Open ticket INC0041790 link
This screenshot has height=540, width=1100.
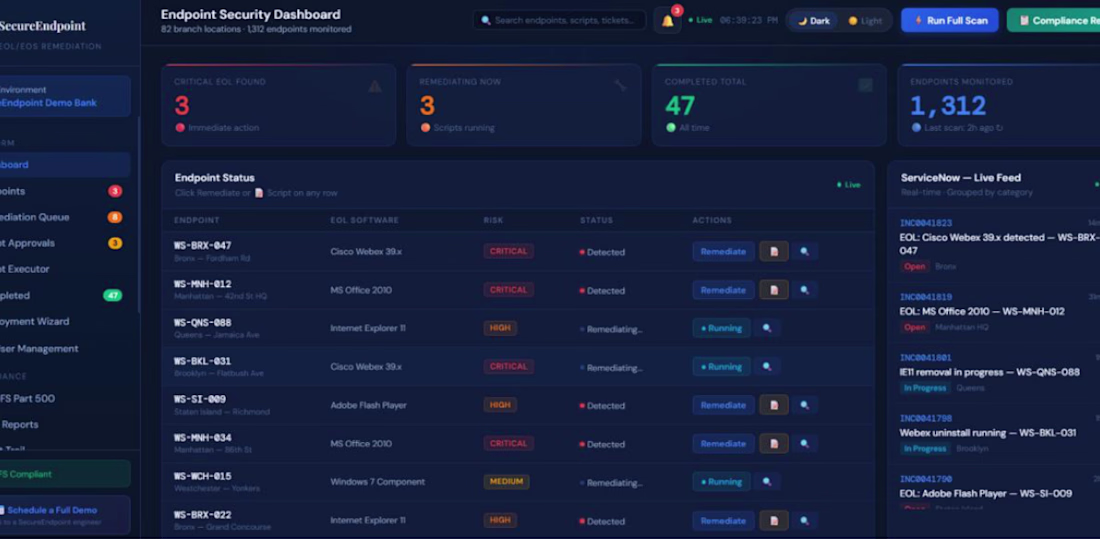coord(925,479)
